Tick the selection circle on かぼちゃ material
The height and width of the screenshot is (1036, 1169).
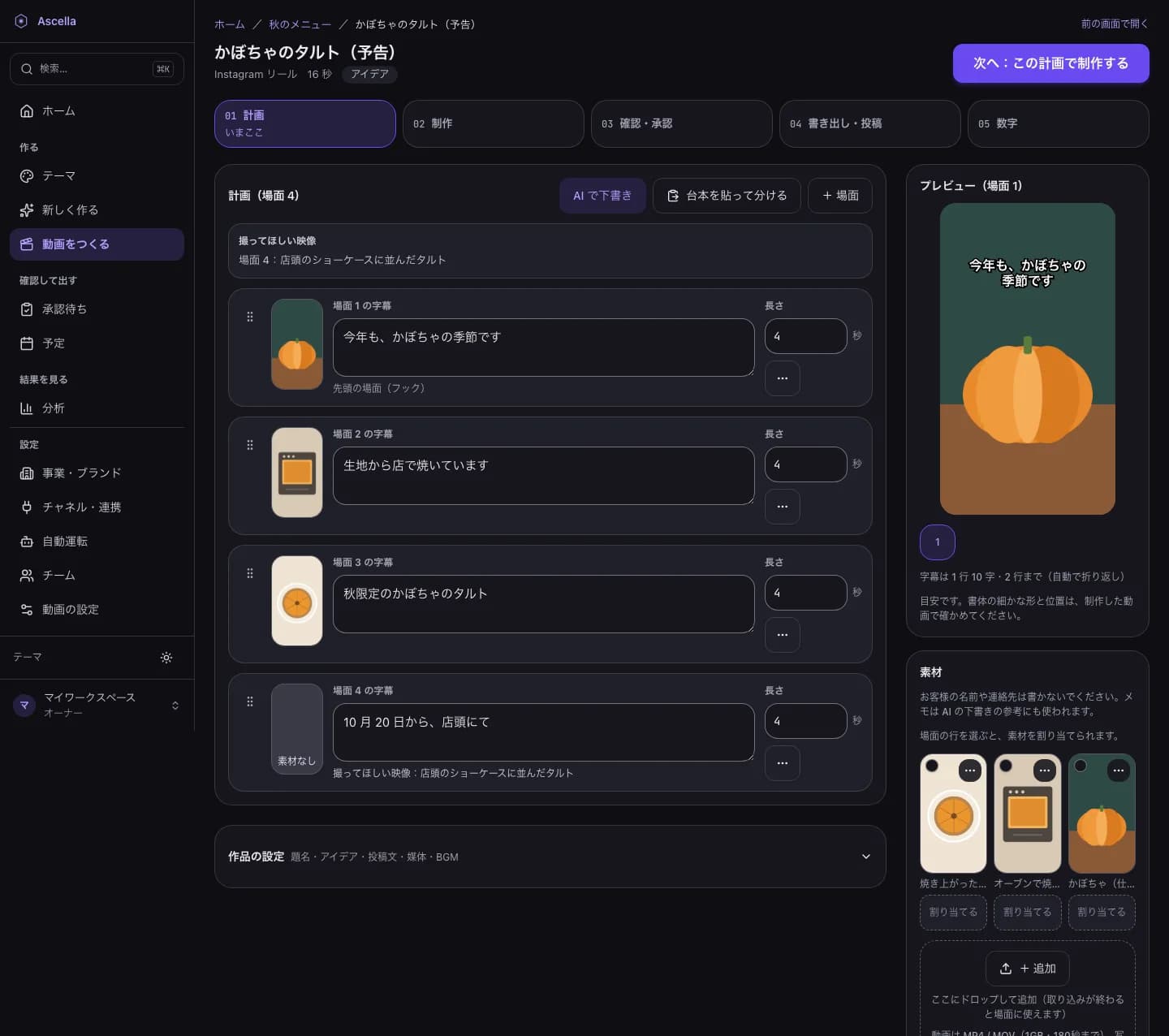click(1081, 766)
